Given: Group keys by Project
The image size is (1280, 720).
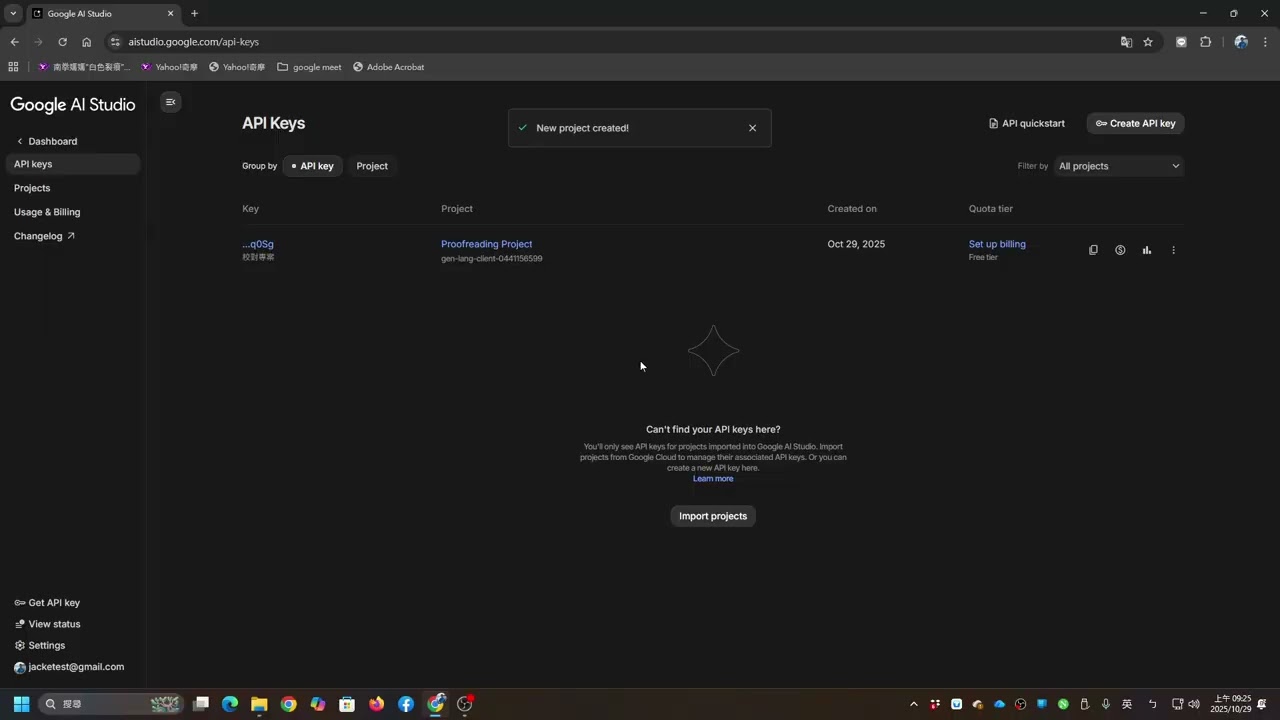Looking at the screenshot, I should (x=372, y=166).
